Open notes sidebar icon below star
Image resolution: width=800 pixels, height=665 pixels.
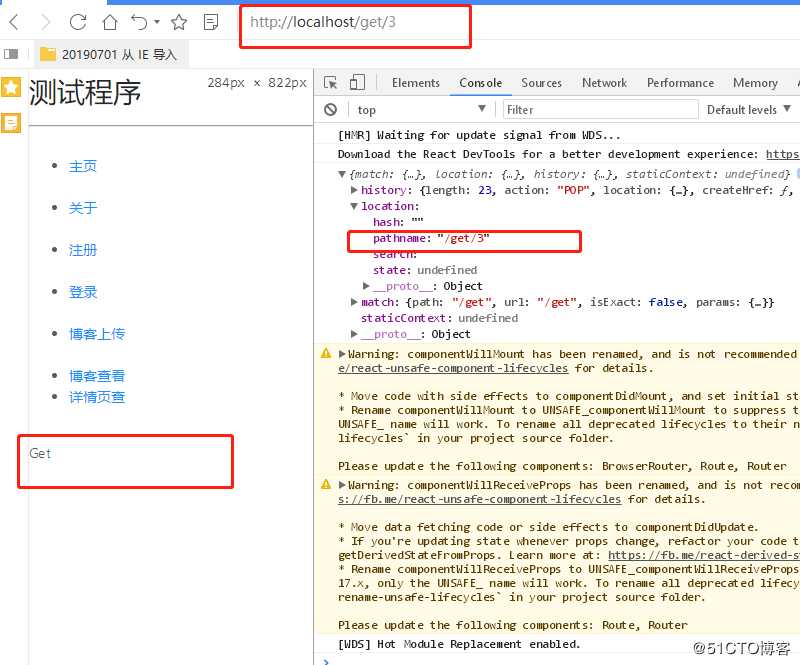pos(11,122)
